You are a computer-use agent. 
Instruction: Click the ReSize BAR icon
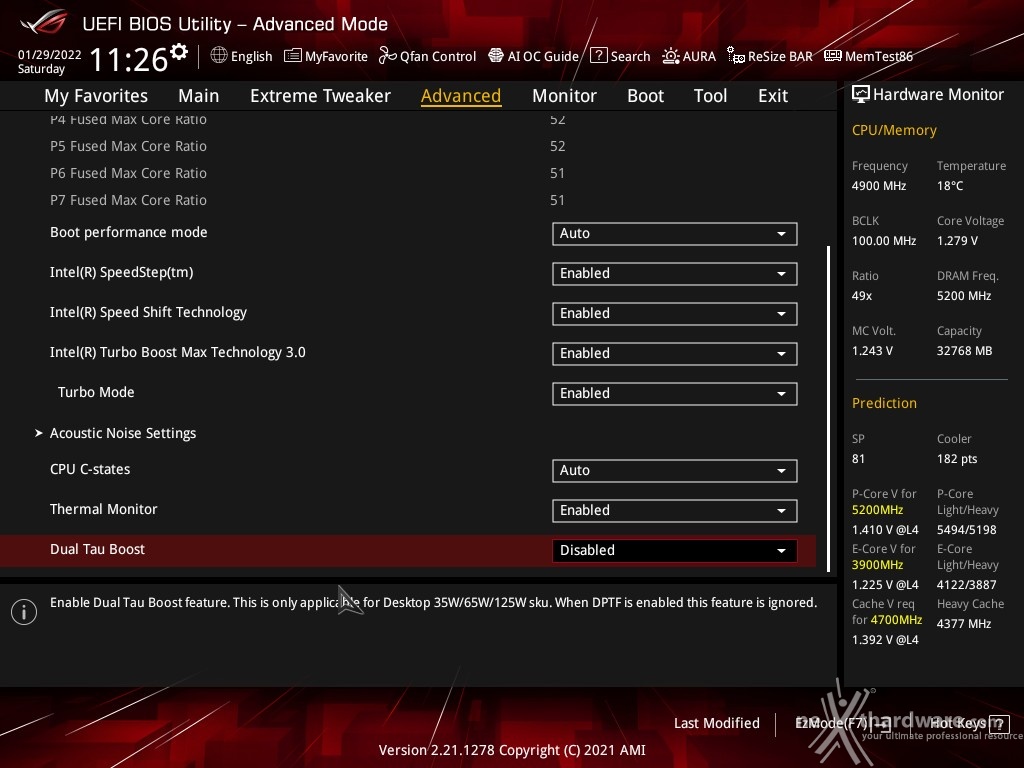[x=736, y=56]
